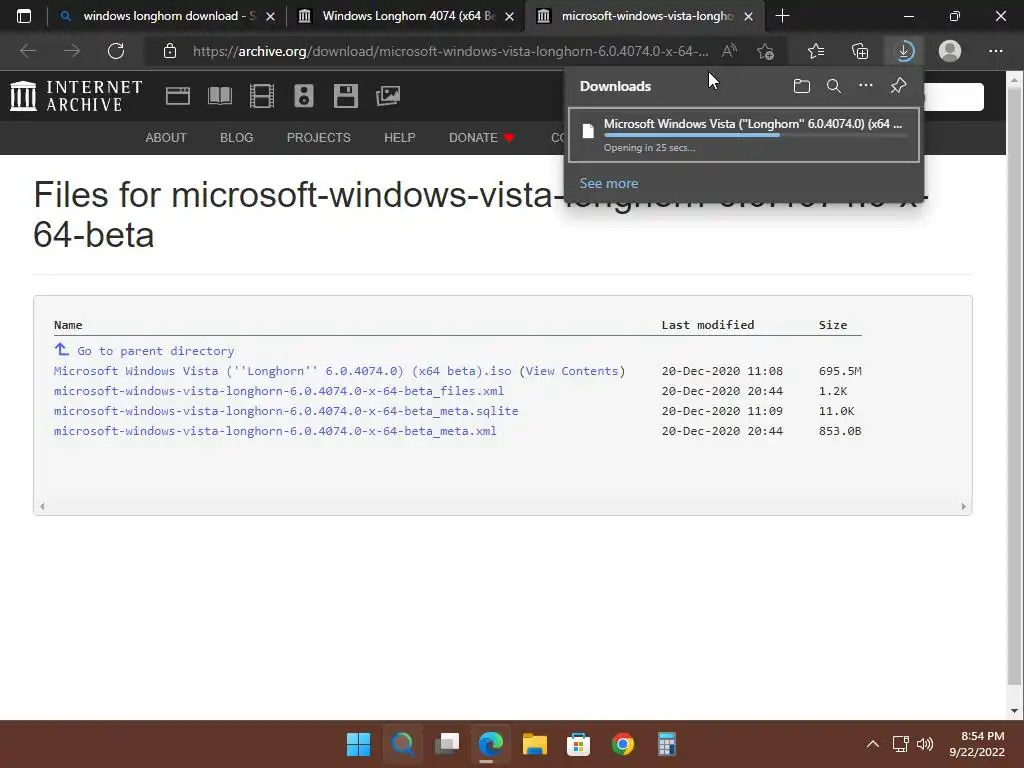Image resolution: width=1024 pixels, height=768 pixels.
Task: View site information lock icon
Action: tap(170, 51)
